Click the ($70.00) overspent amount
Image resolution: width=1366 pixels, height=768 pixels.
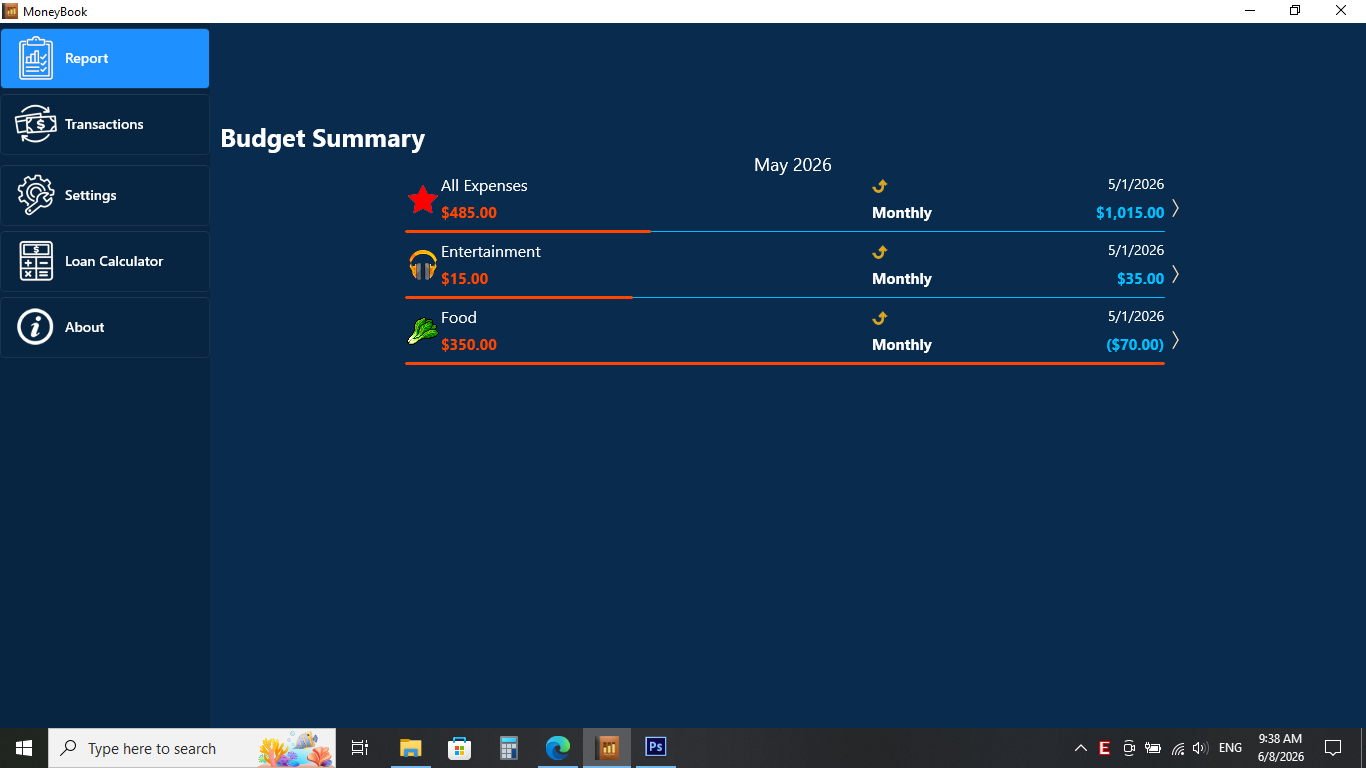click(x=1135, y=345)
